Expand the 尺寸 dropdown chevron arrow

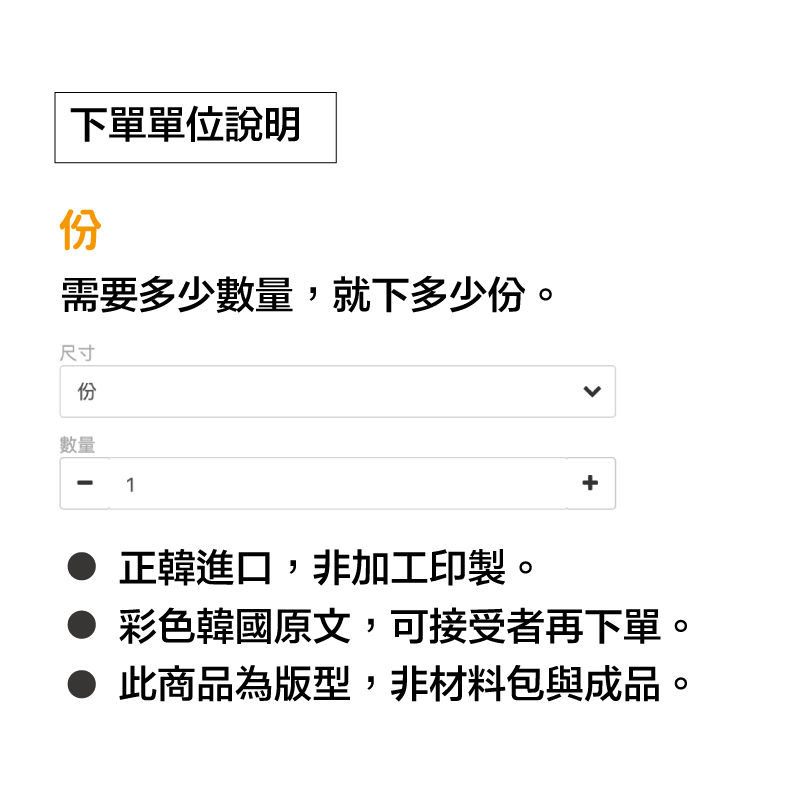pyautogui.click(x=592, y=392)
